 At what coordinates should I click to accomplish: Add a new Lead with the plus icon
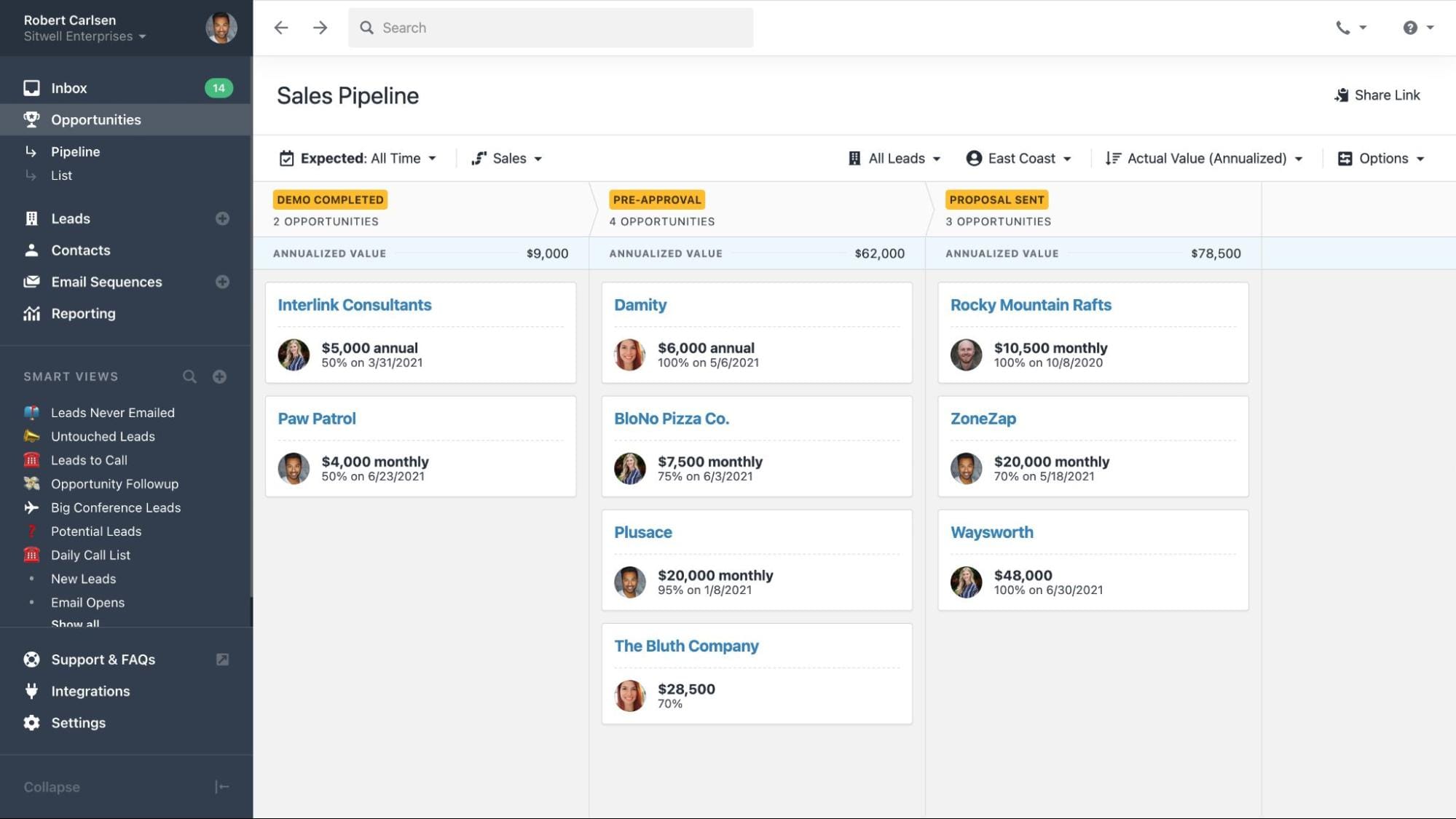(222, 218)
